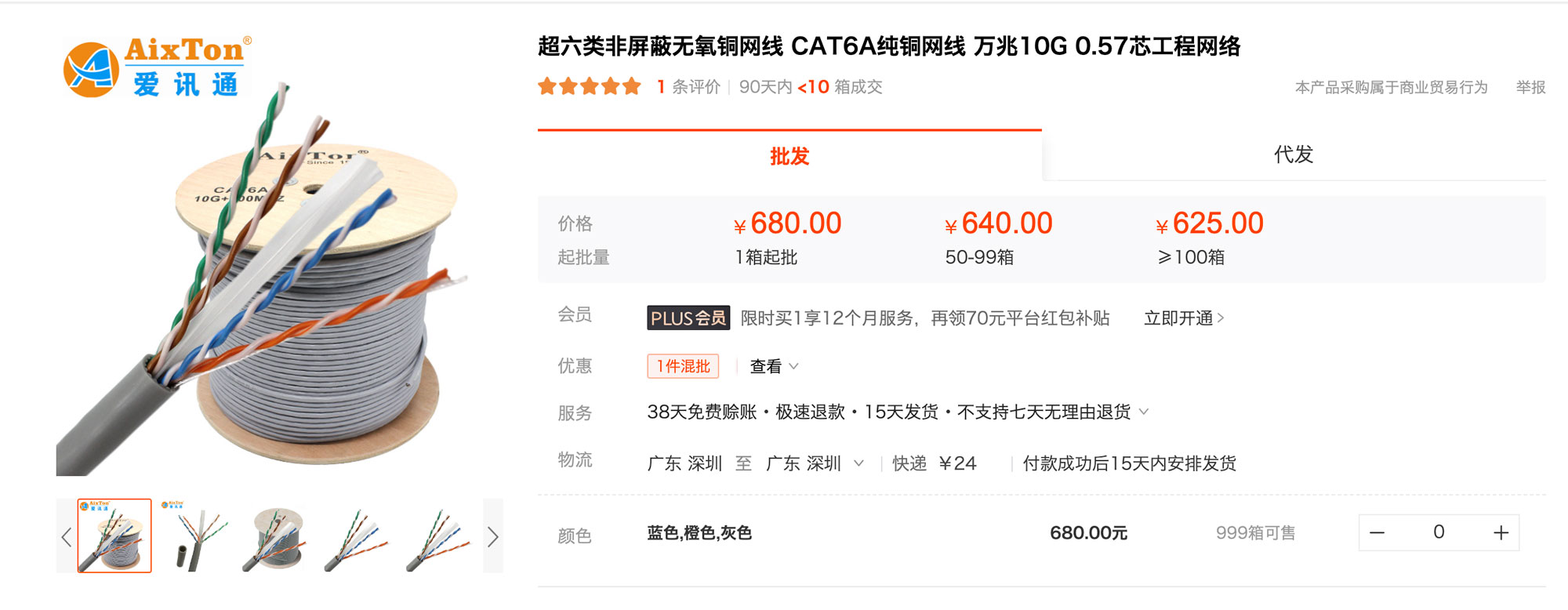The width and height of the screenshot is (1568, 610).
Task: Click the 举报 report link
Action: [1530, 87]
